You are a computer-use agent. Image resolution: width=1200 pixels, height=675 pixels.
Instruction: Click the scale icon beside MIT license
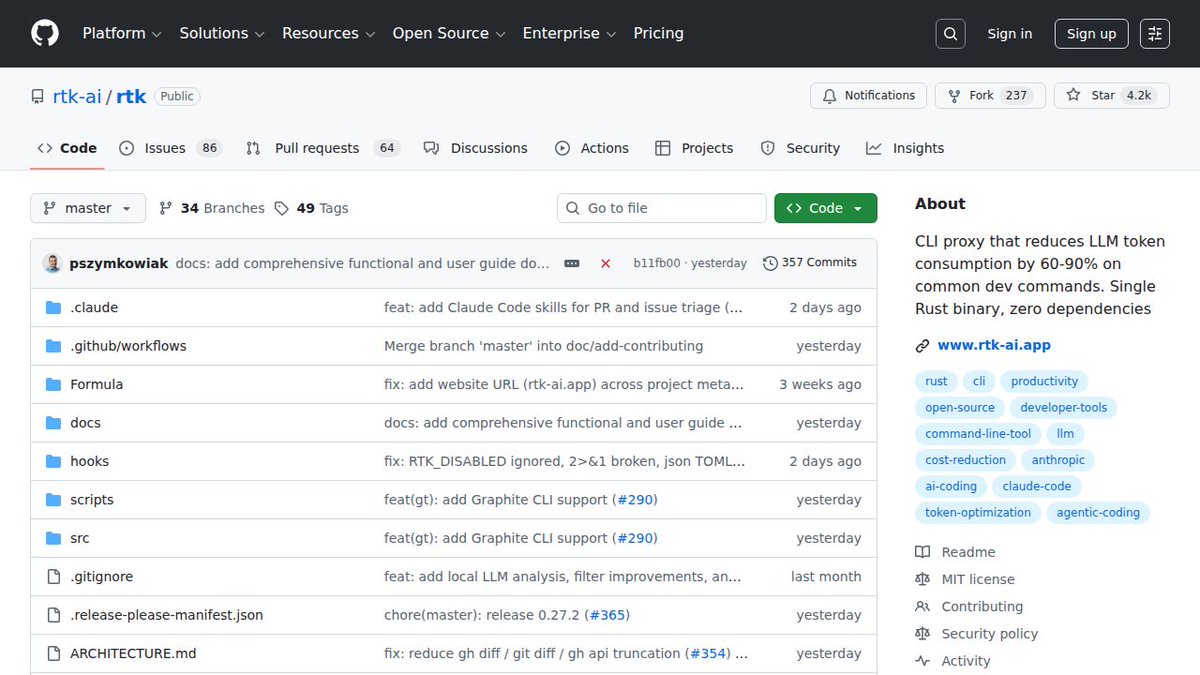(922, 579)
